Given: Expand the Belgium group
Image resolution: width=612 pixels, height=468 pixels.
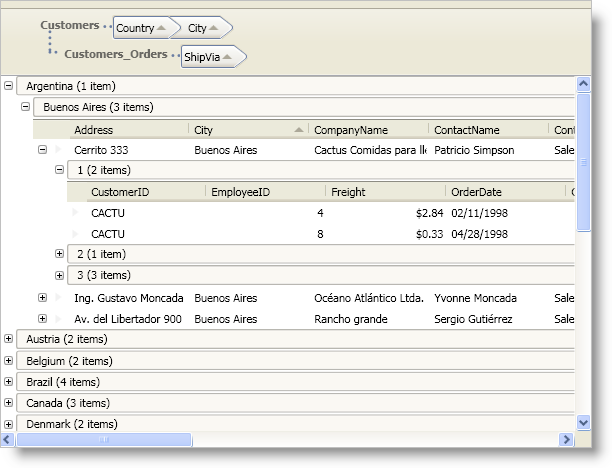Looking at the screenshot, I should (9, 360).
